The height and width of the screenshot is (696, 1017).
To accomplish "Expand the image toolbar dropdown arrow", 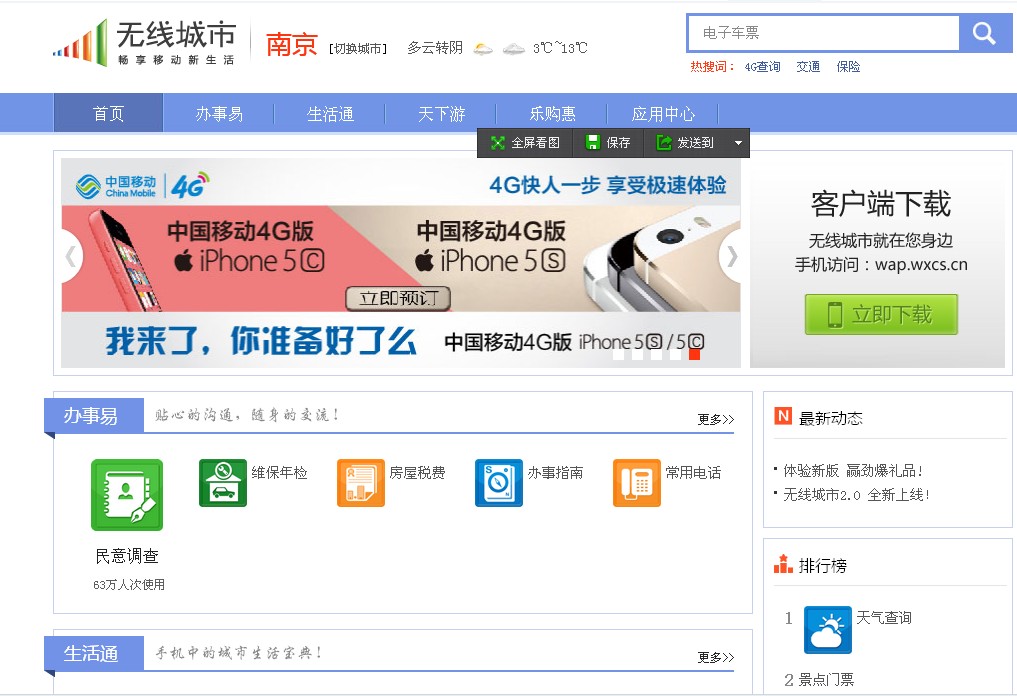I will pos(738,143).
